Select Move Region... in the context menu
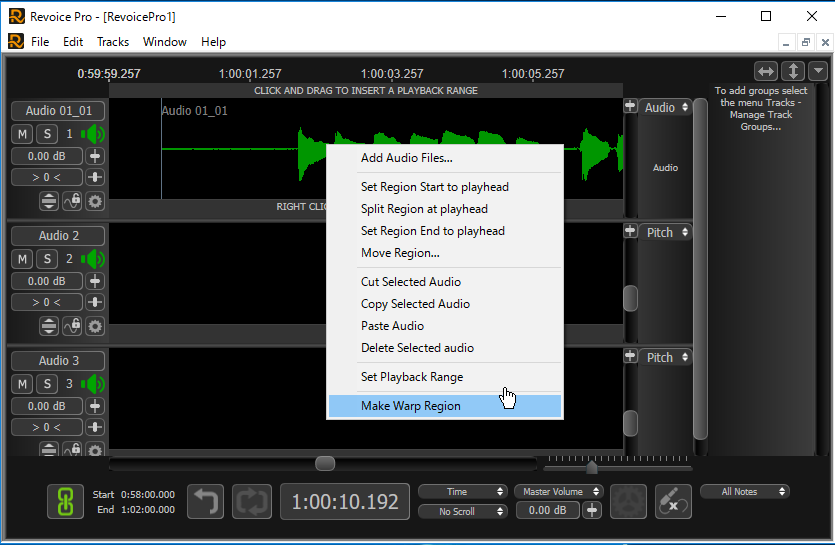 tap(445, 253)
